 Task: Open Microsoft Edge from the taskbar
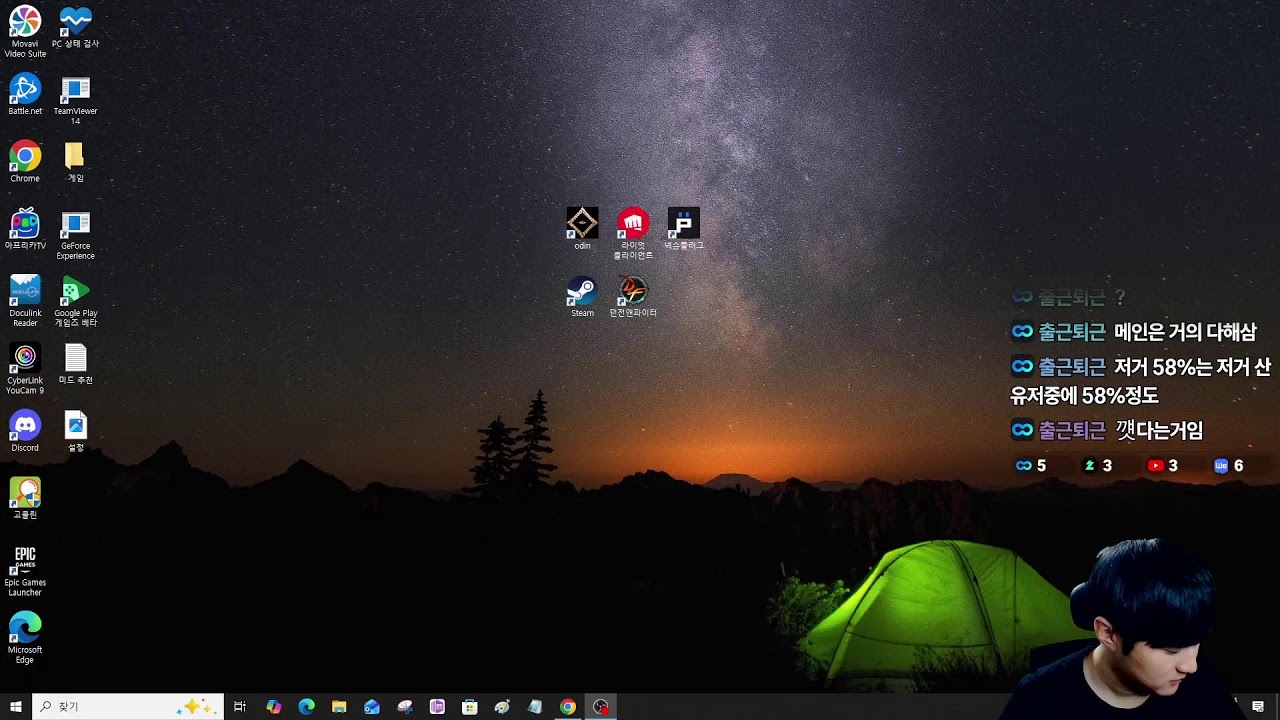306,707
